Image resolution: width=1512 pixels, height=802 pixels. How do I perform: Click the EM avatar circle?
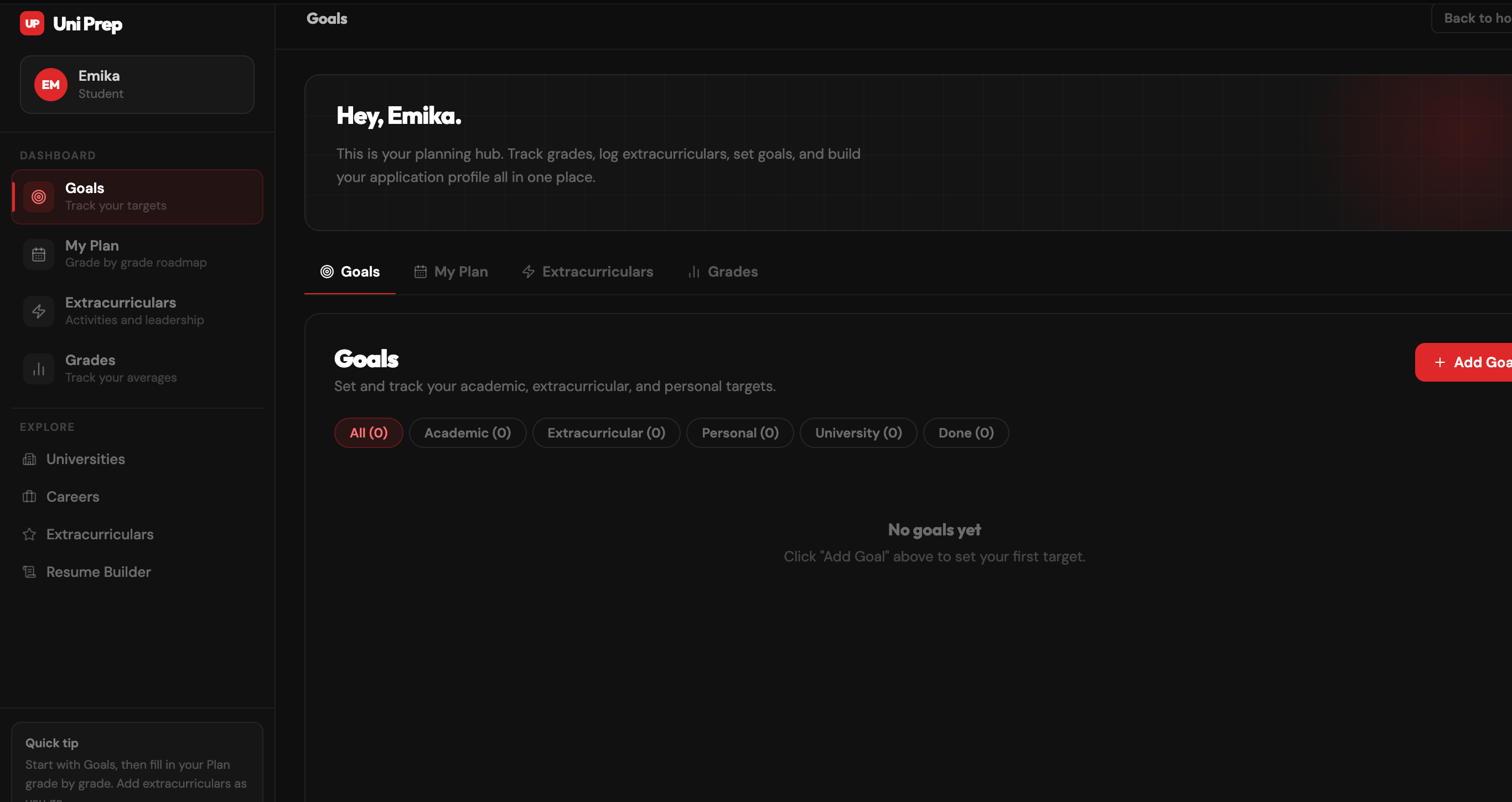50,85
